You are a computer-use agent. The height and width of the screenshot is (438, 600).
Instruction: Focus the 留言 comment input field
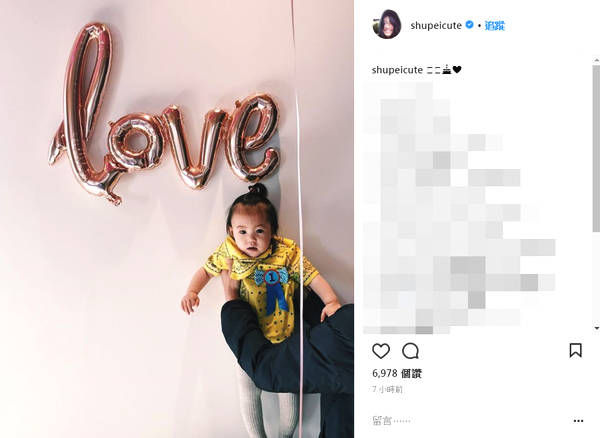coord(471,421)
